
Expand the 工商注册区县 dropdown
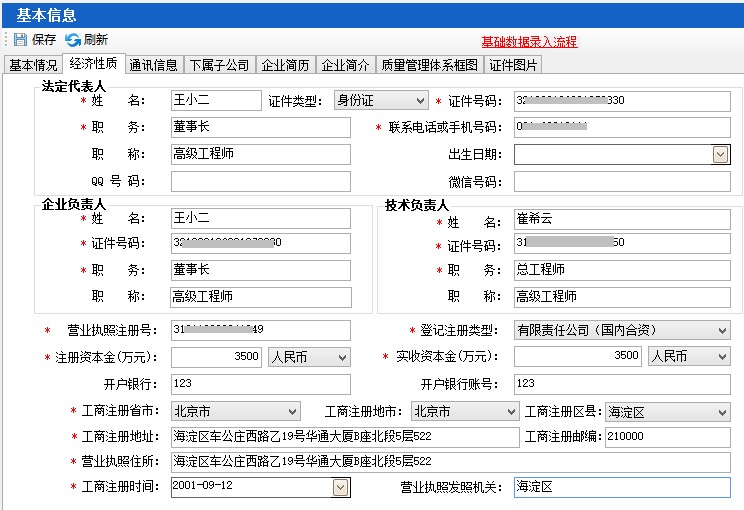722,412
